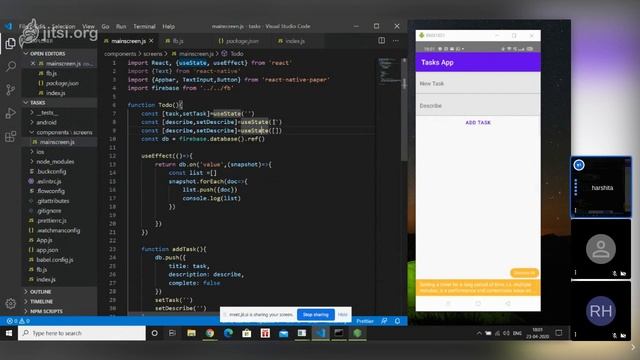The height and width of the screenshot is (360, 640).
Task: Open the View menu
Action: [88, 26]
